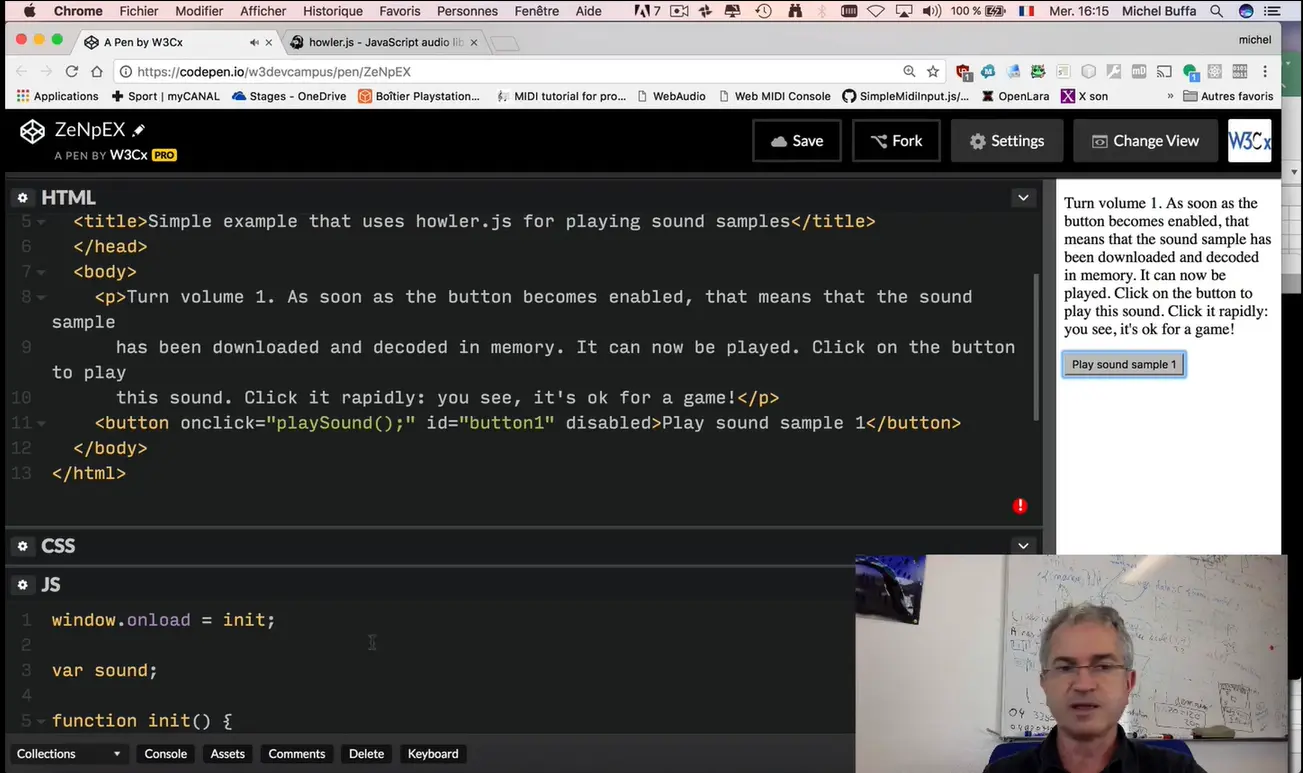Open WebAudio bookmark

(670, 96)
